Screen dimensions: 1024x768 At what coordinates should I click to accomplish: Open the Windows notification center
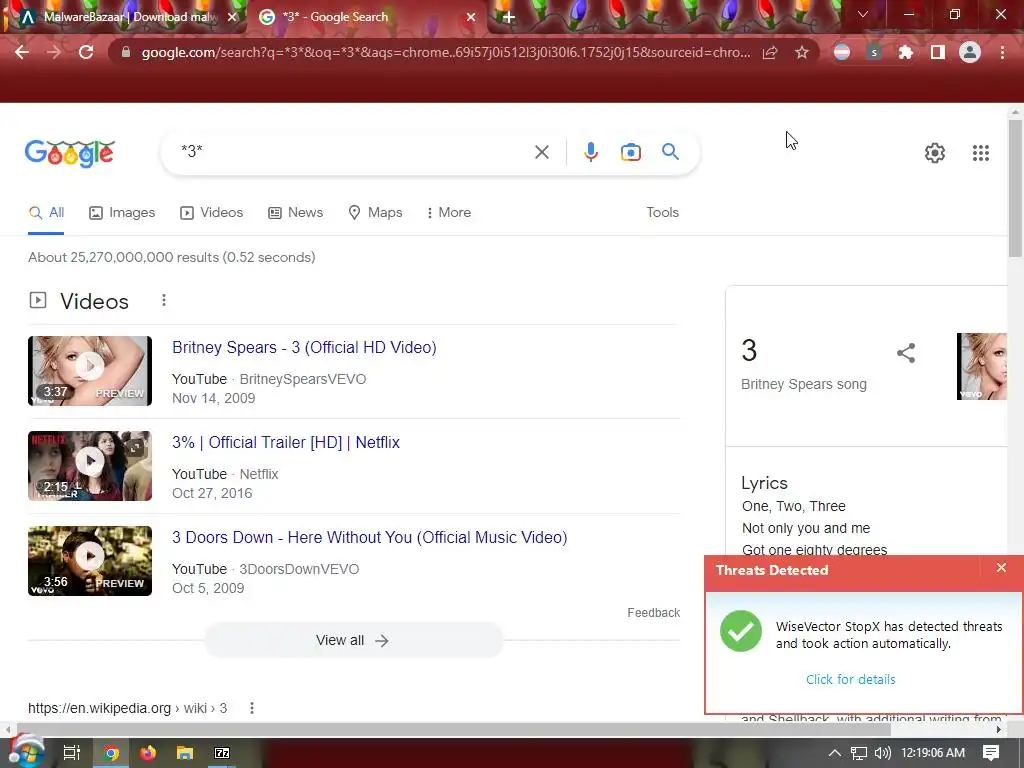(x=991, y=753)
